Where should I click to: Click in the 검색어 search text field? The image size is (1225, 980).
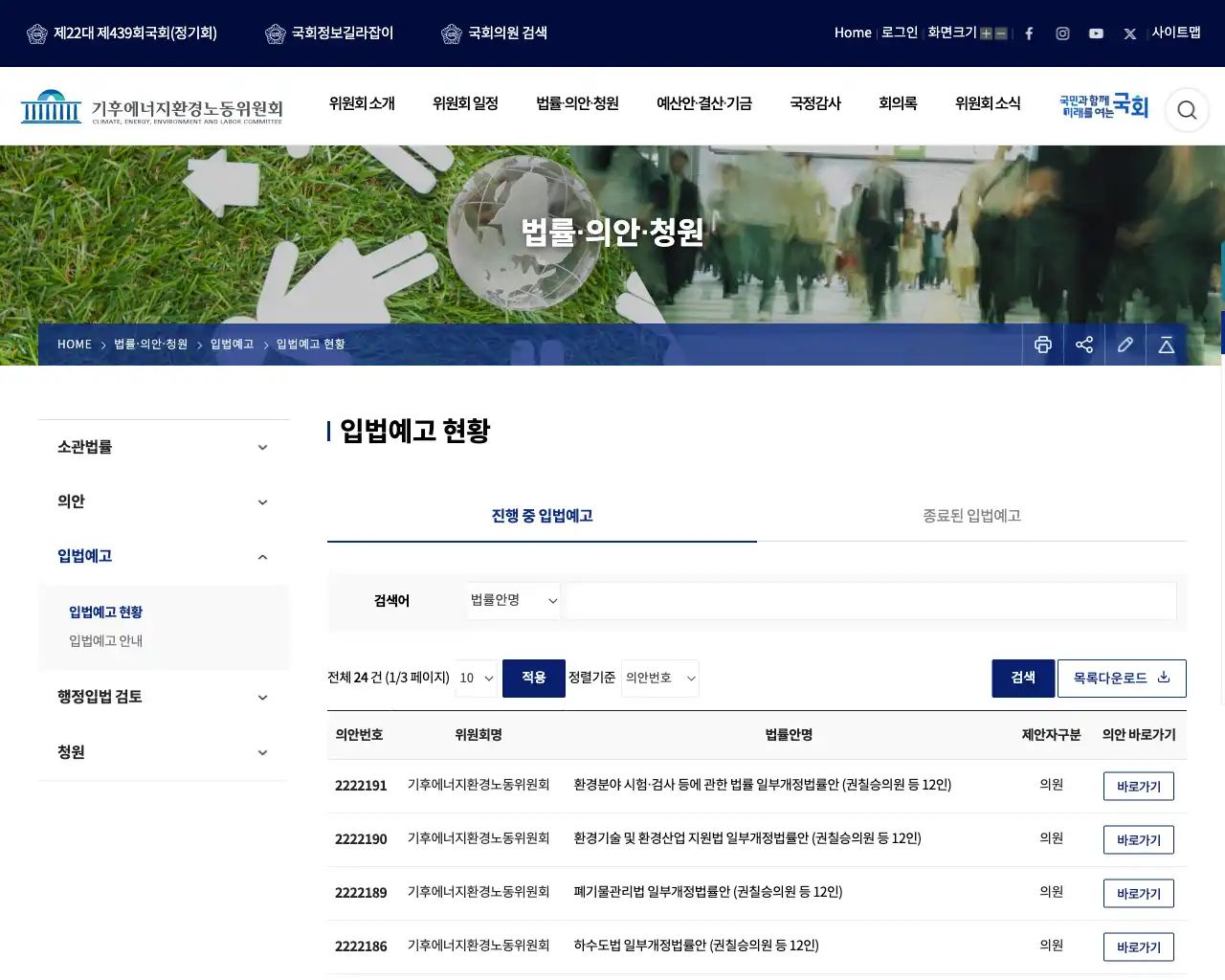click(871, 601)
